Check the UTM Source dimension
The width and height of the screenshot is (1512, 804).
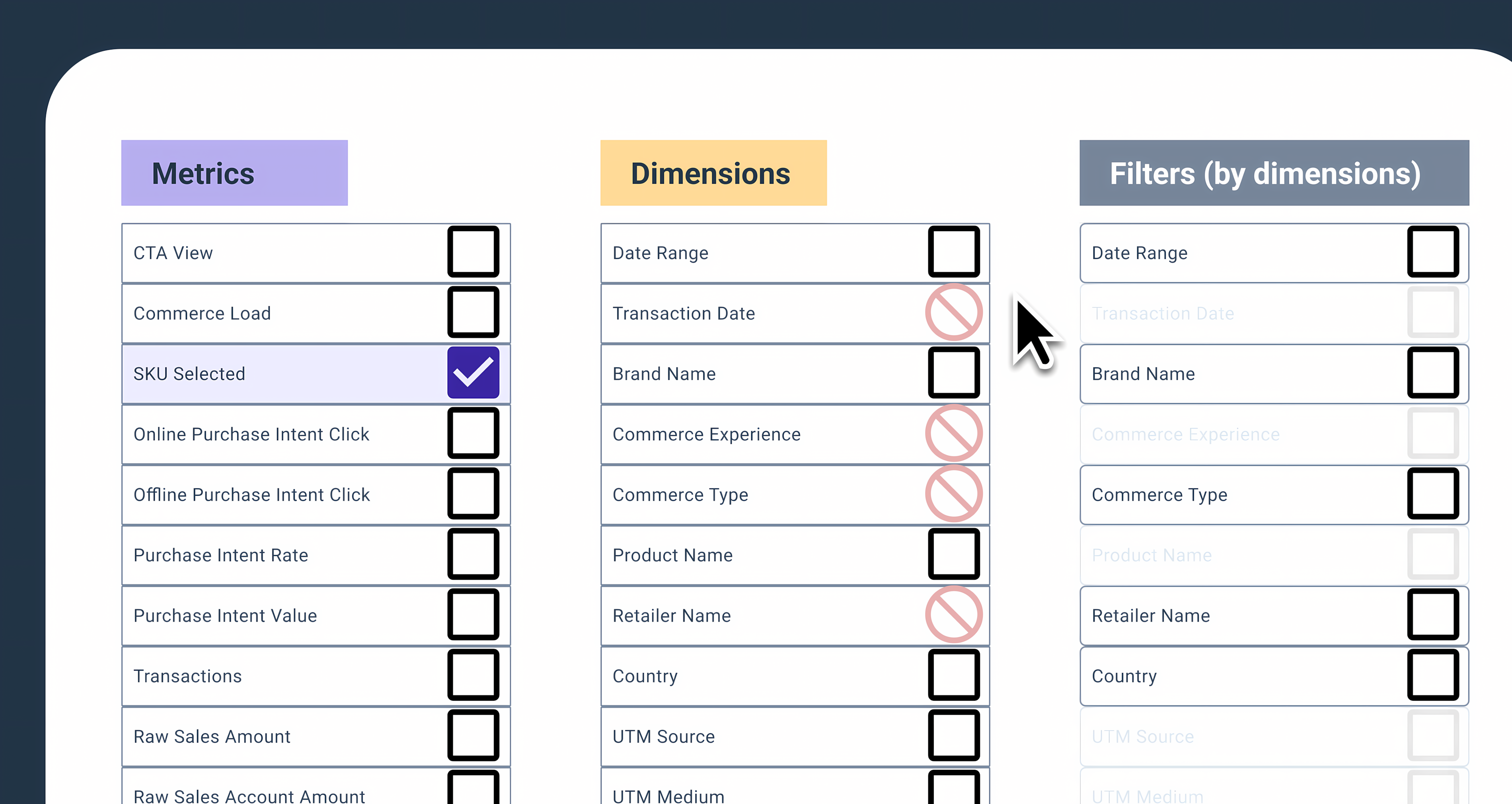[953, 736]
